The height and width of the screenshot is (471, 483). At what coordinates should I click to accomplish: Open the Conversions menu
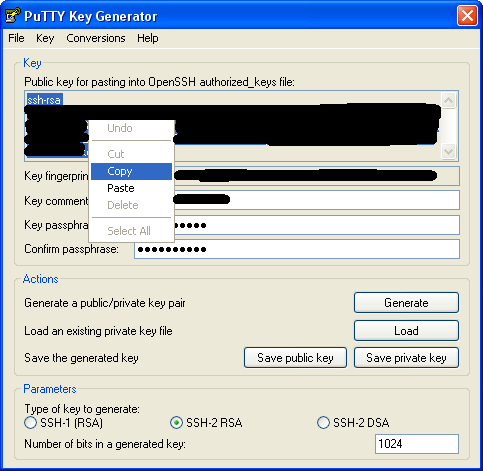tap(96, 38)
